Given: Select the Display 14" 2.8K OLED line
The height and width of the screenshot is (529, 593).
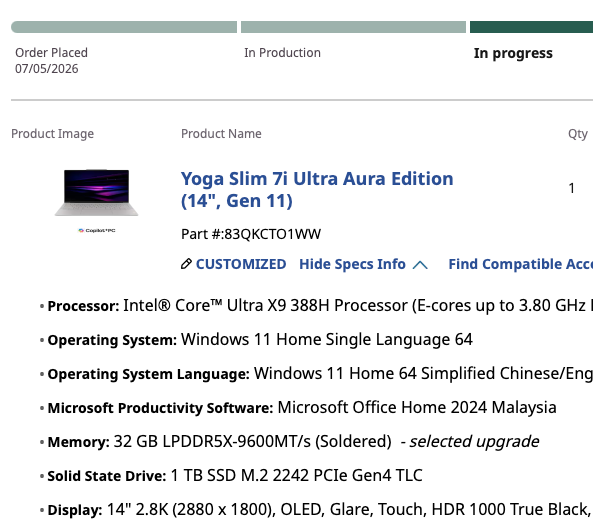Looking at the screenshot, I should click(316, 510).
